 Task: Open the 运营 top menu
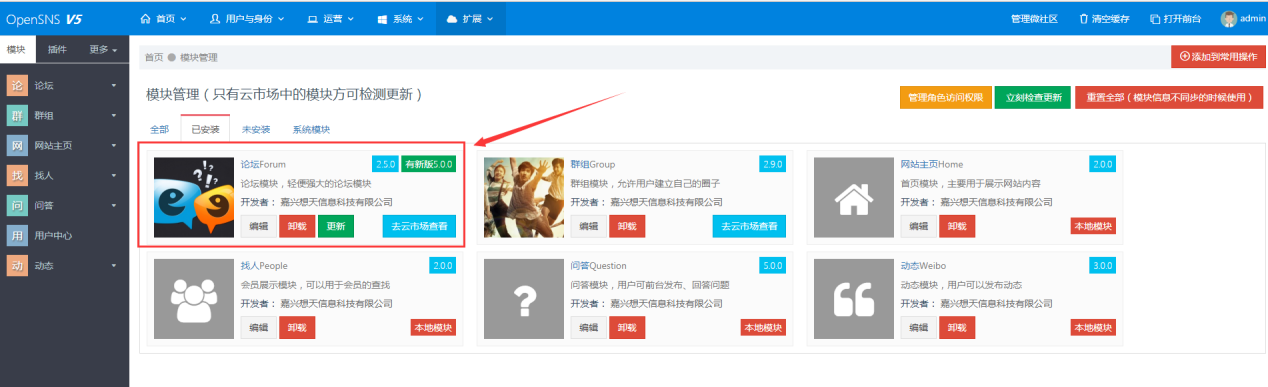[x=331, y=18]
